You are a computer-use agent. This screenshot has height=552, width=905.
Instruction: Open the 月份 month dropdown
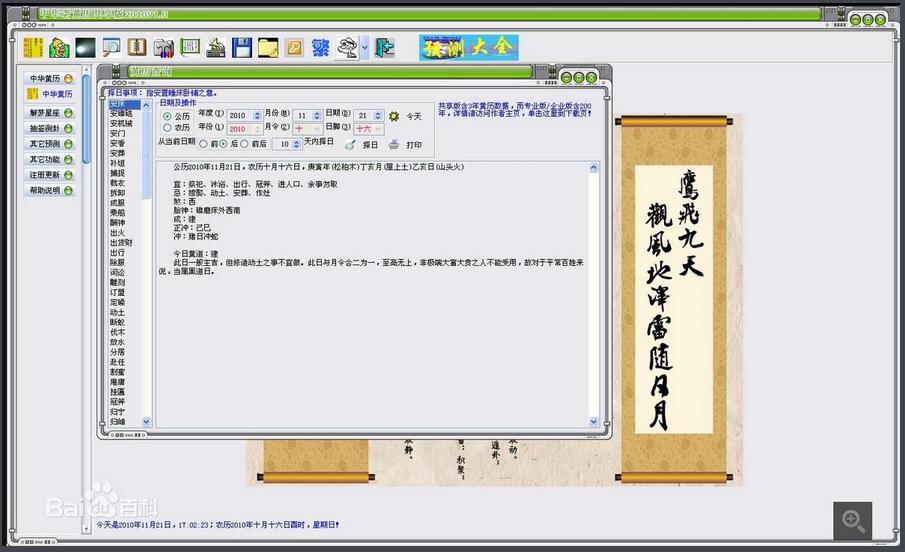(x=315, y=116)
